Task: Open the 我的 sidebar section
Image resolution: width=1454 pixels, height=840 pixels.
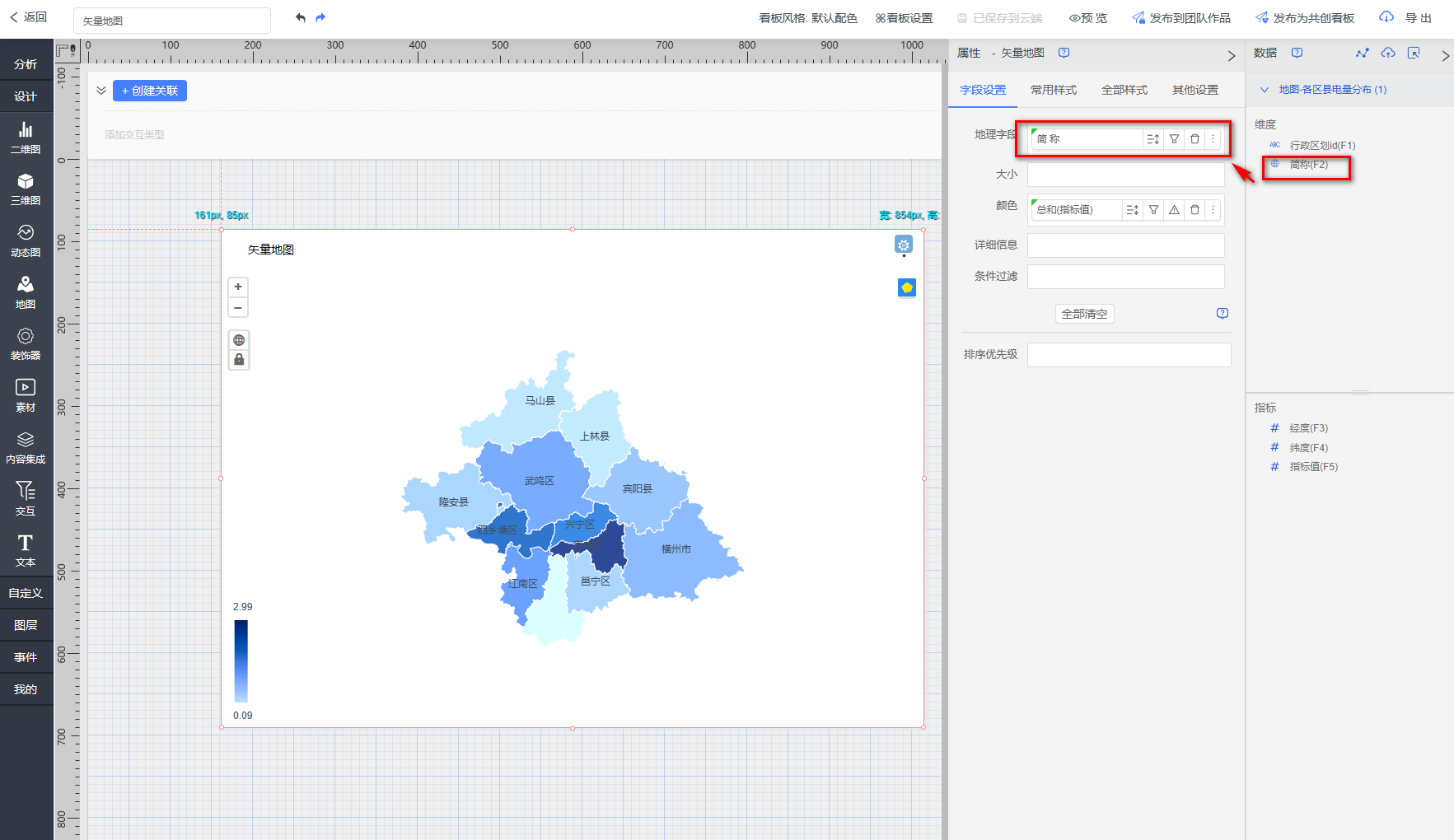Action: tap(26, 689)
